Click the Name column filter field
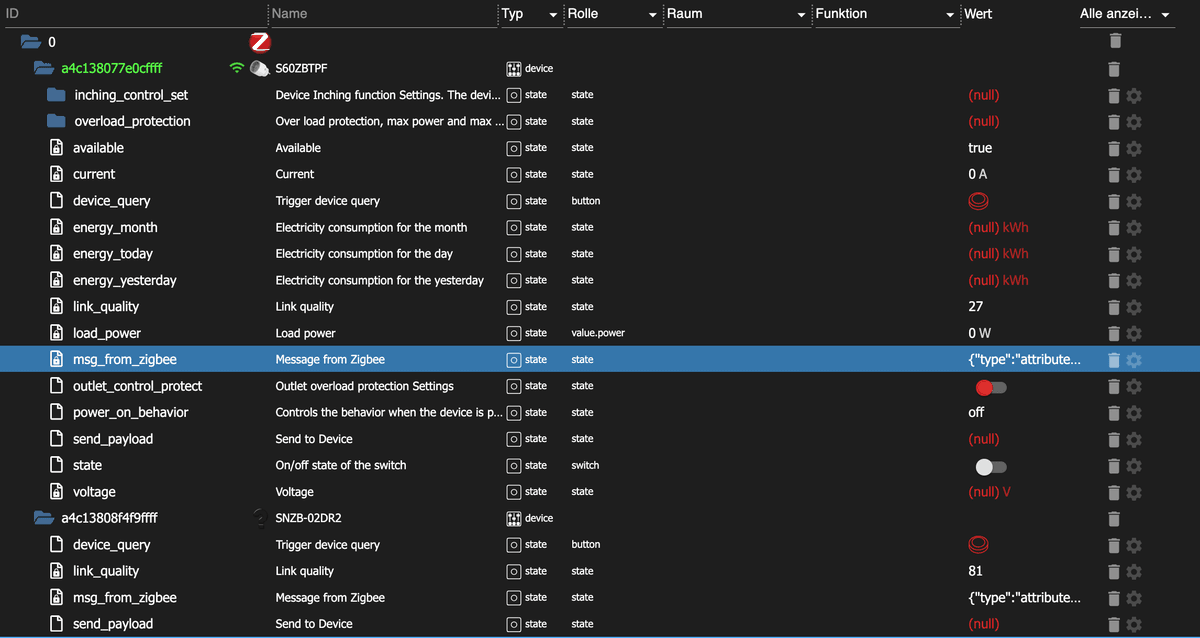 380,14
